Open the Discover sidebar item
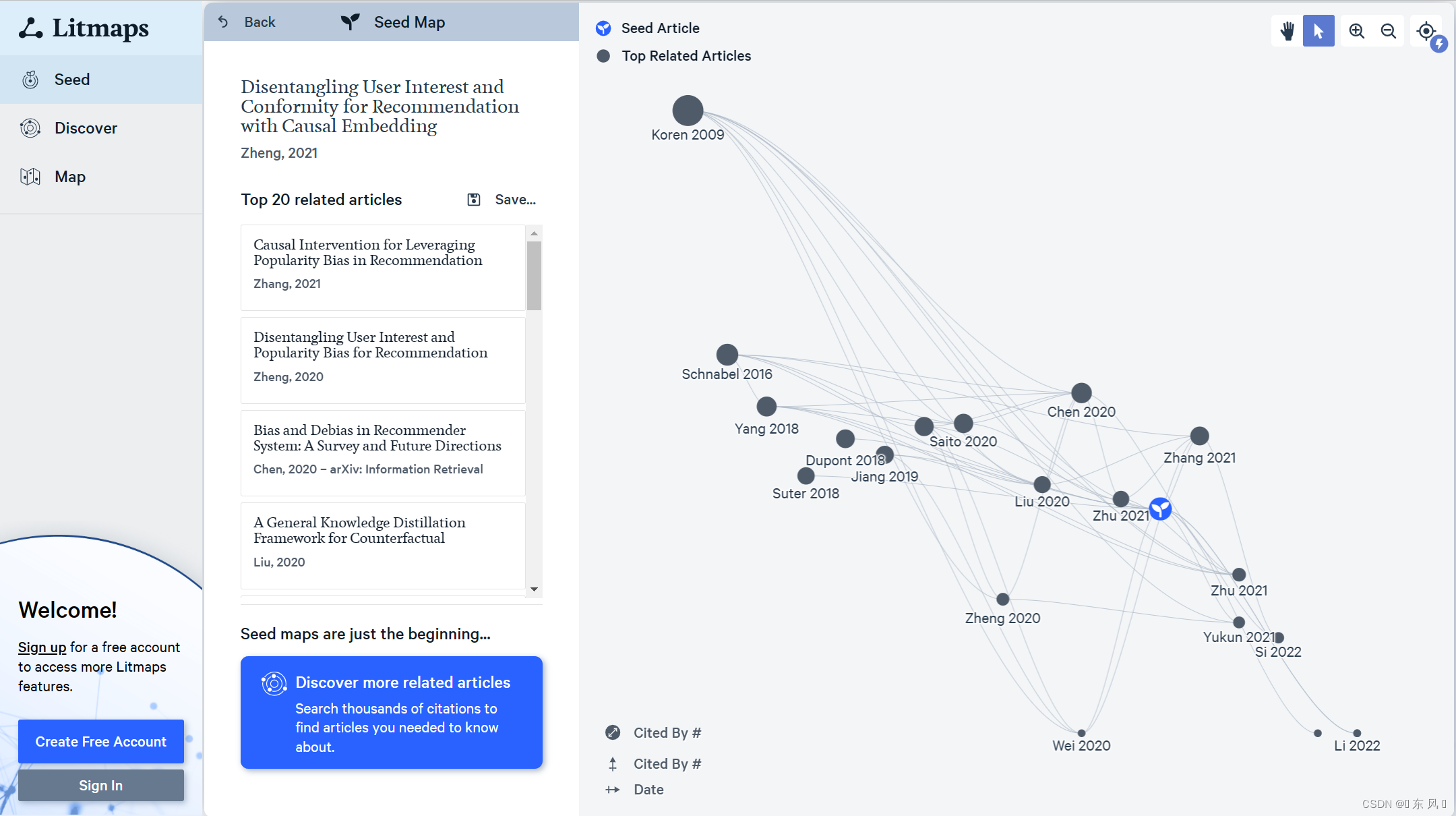Viewport: 1456px width, 816px height. (x=86, y=128)
